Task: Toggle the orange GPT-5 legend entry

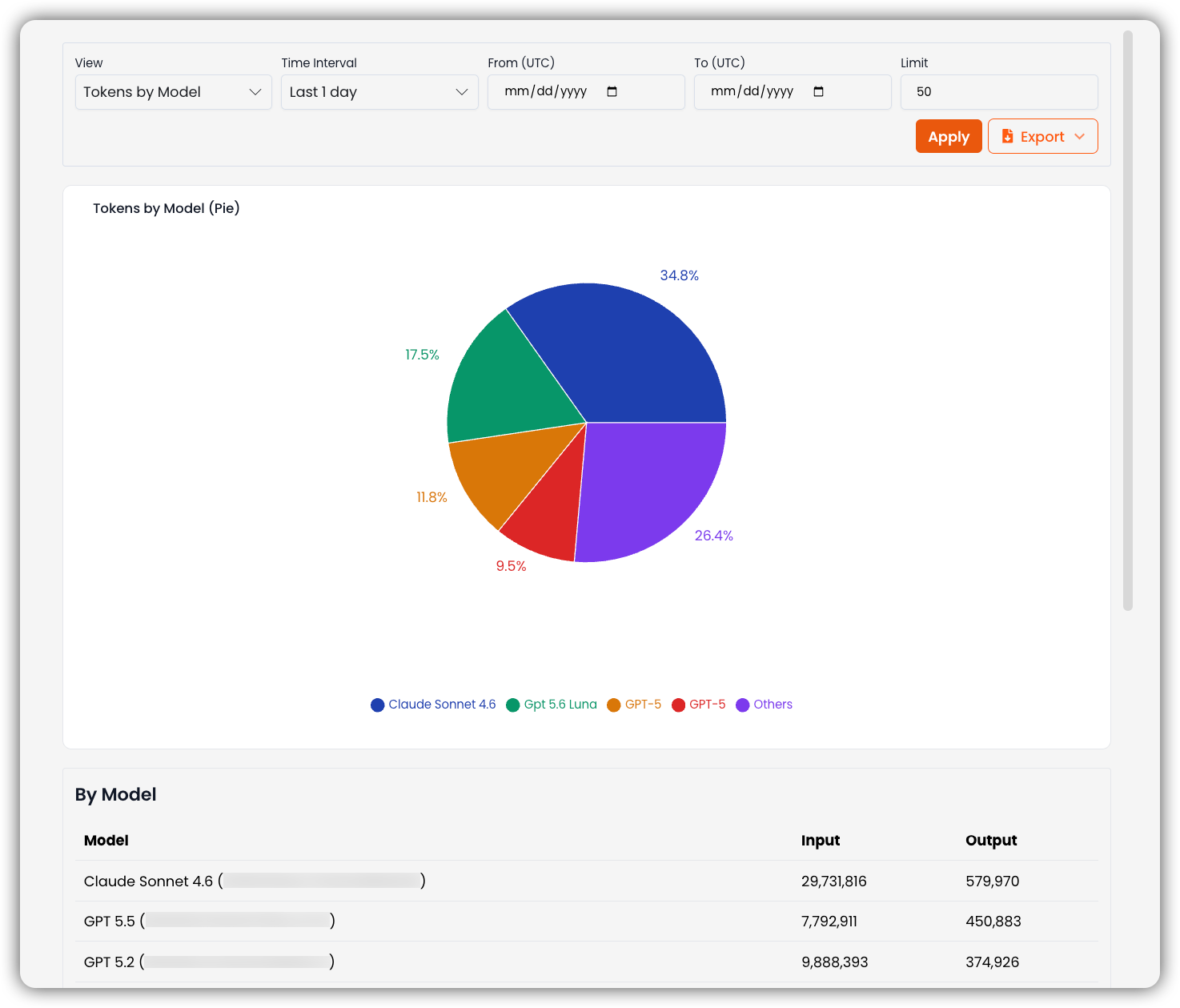Action: click(634, 705)
